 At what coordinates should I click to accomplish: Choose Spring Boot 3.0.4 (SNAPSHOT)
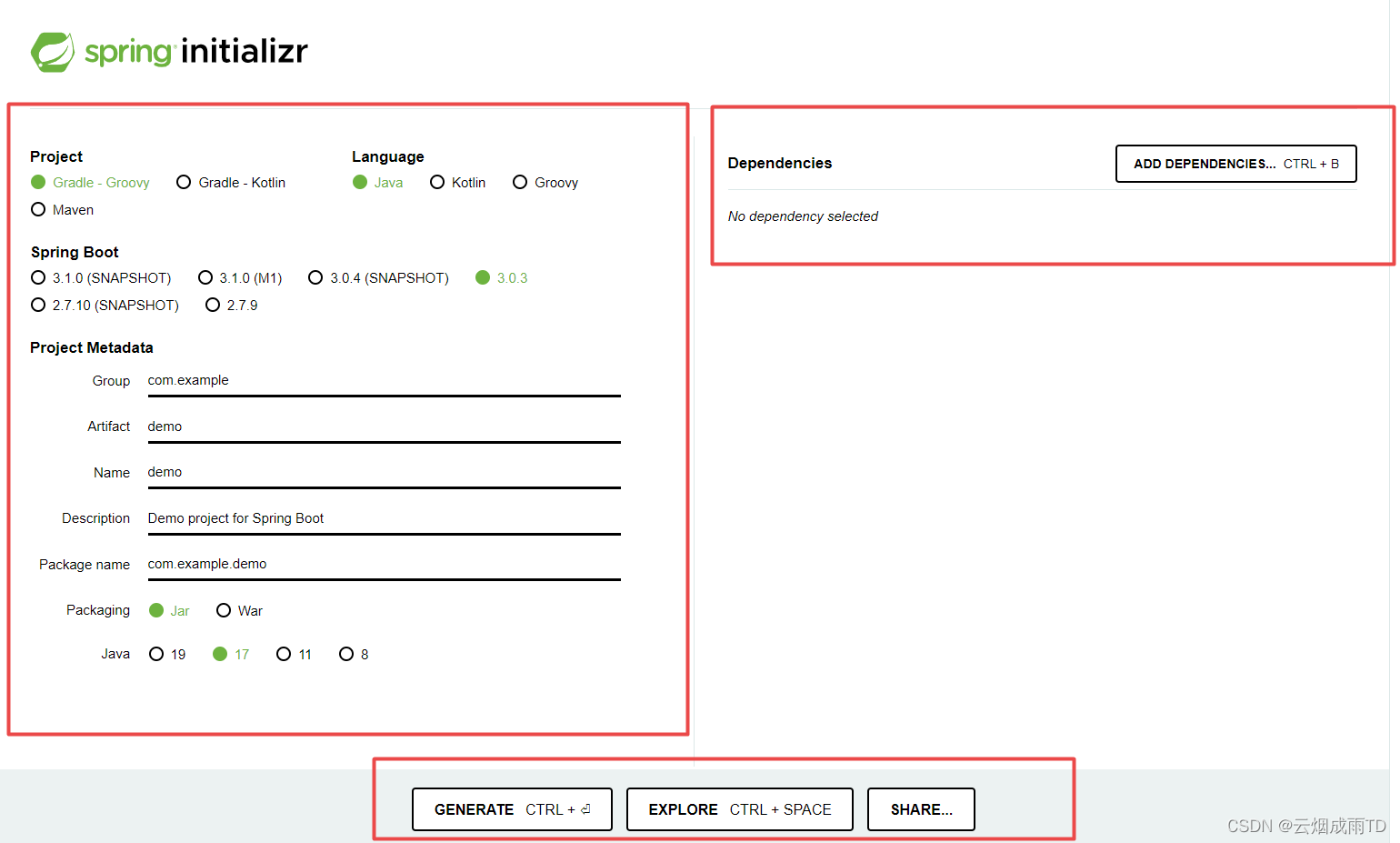tap(378, 278)
